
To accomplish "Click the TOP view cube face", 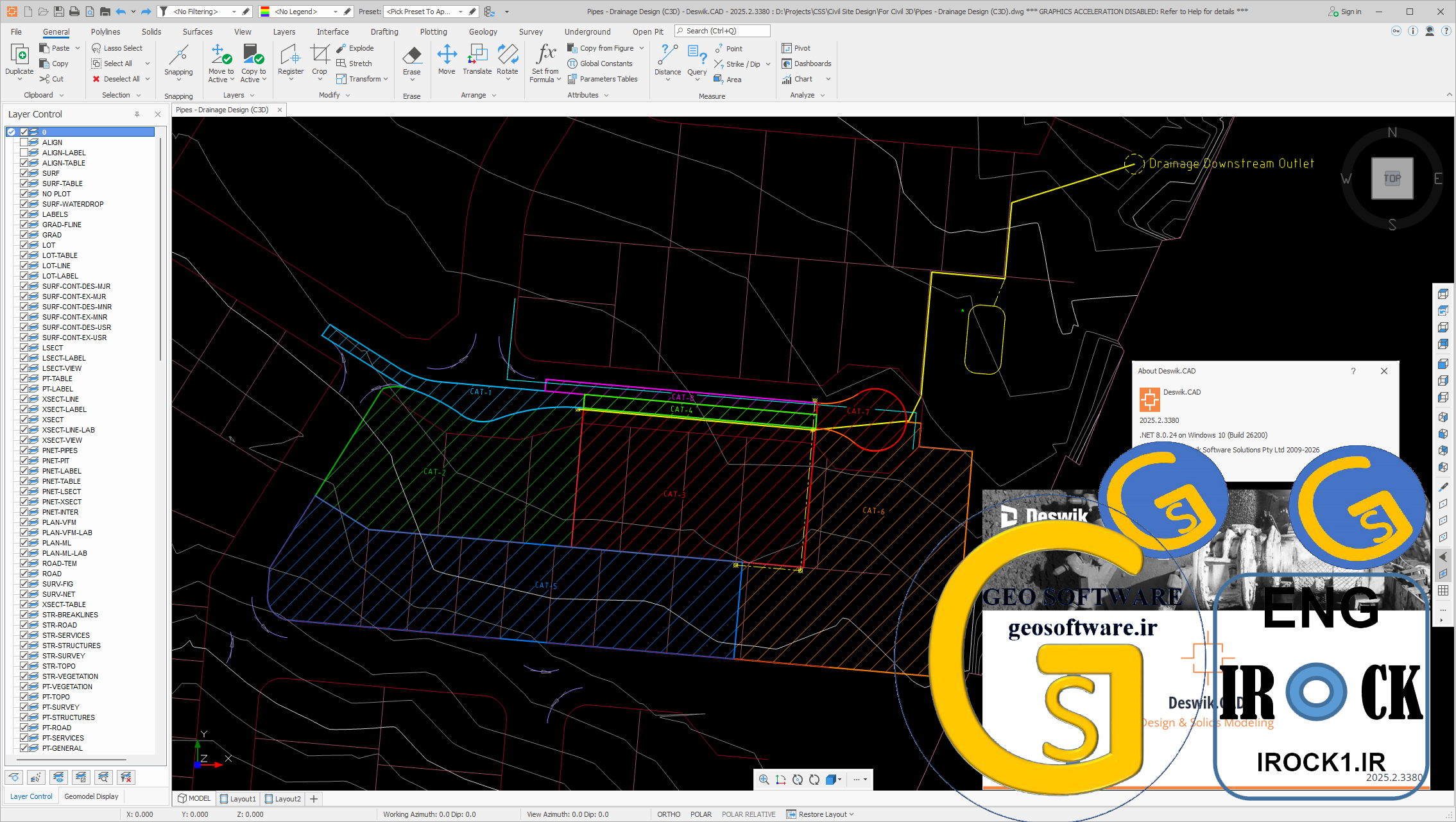I will pos(1392,178).
